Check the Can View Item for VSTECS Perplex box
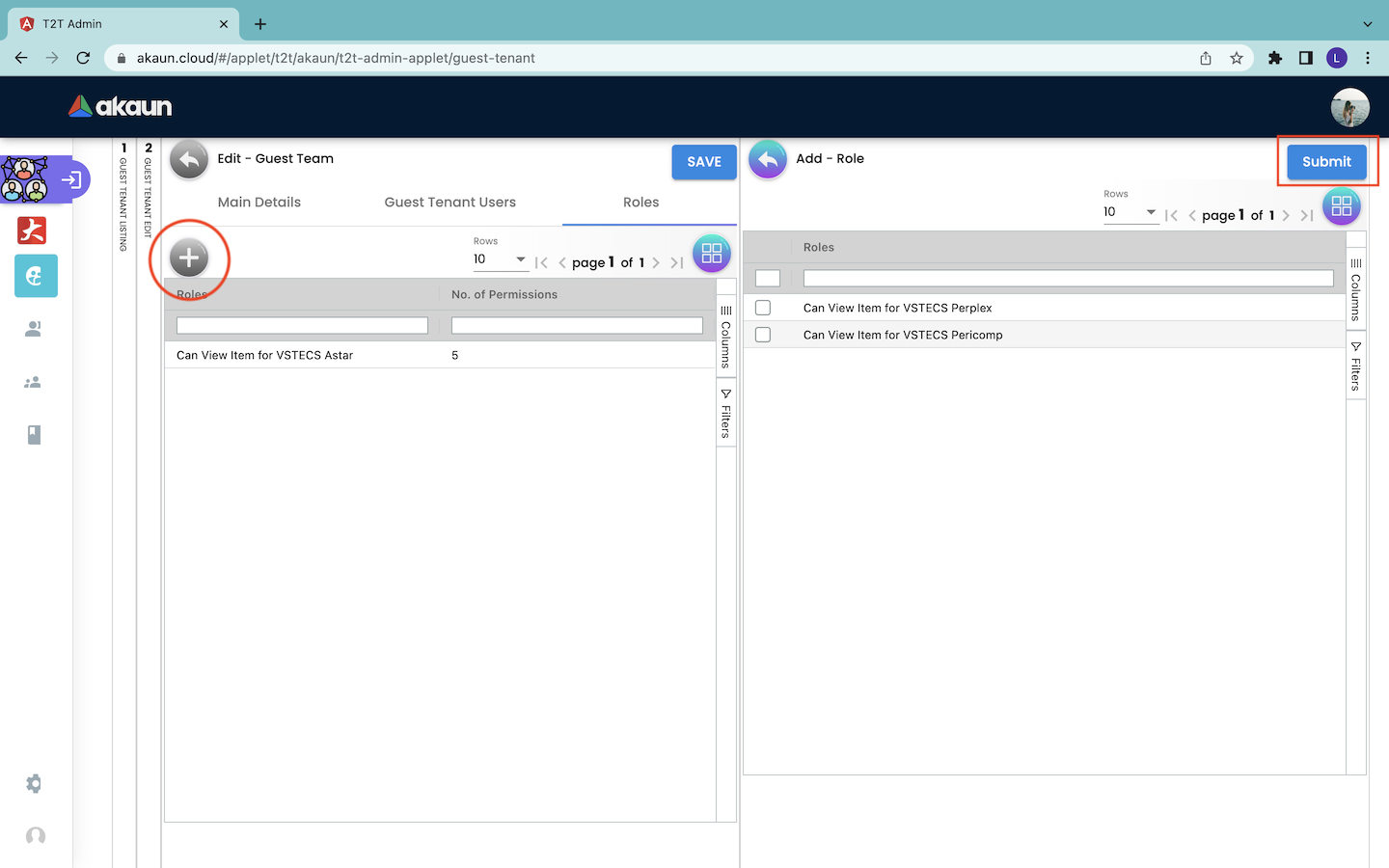The width and height of the screenshot is (1389, 868). pyautogui.click(x=763, y=308)
